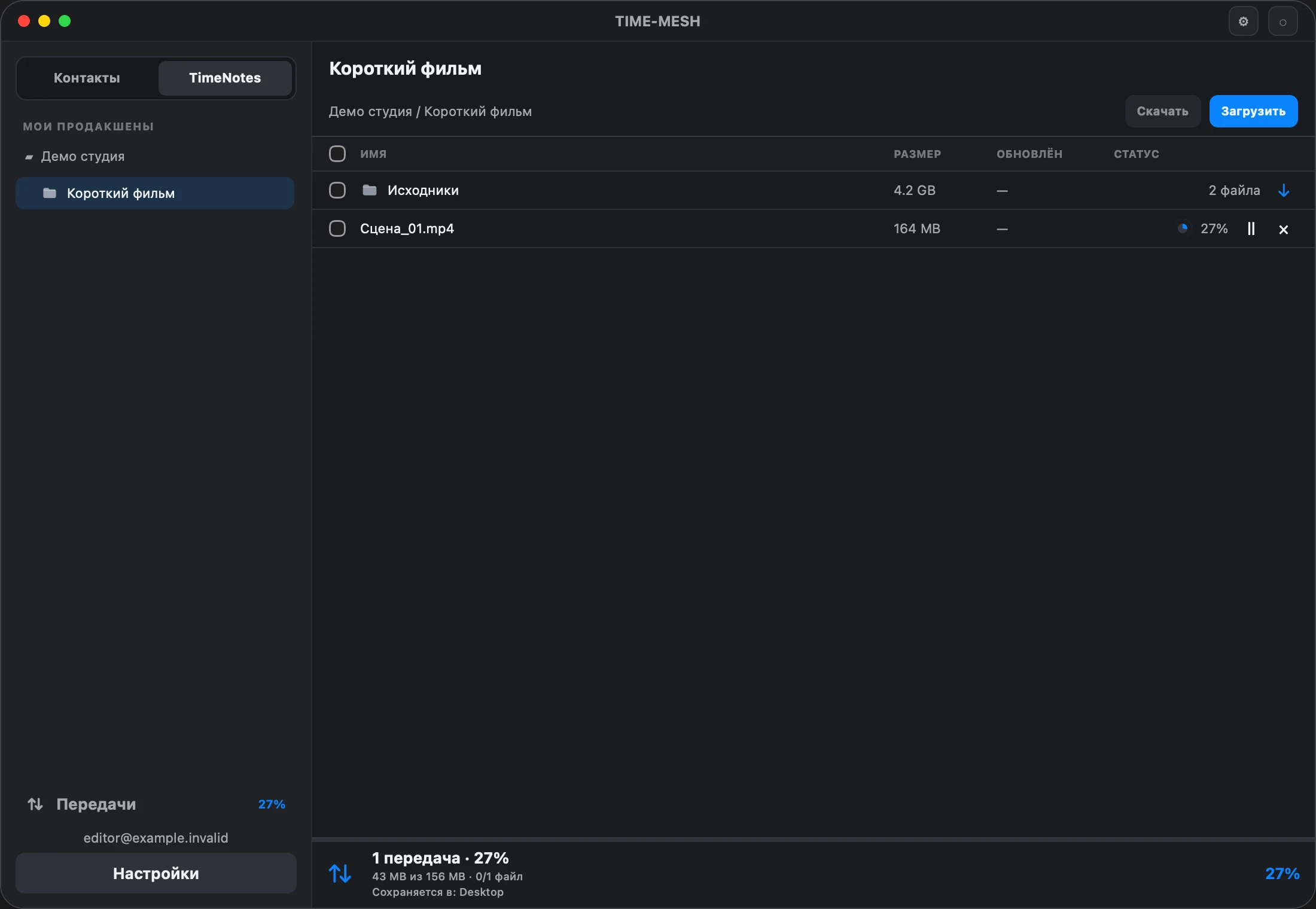This screenshot has height=909, width=1316.
Task: Switch to the TimeNotes tab
Action: pyautogui.click(x=225, y=78)
